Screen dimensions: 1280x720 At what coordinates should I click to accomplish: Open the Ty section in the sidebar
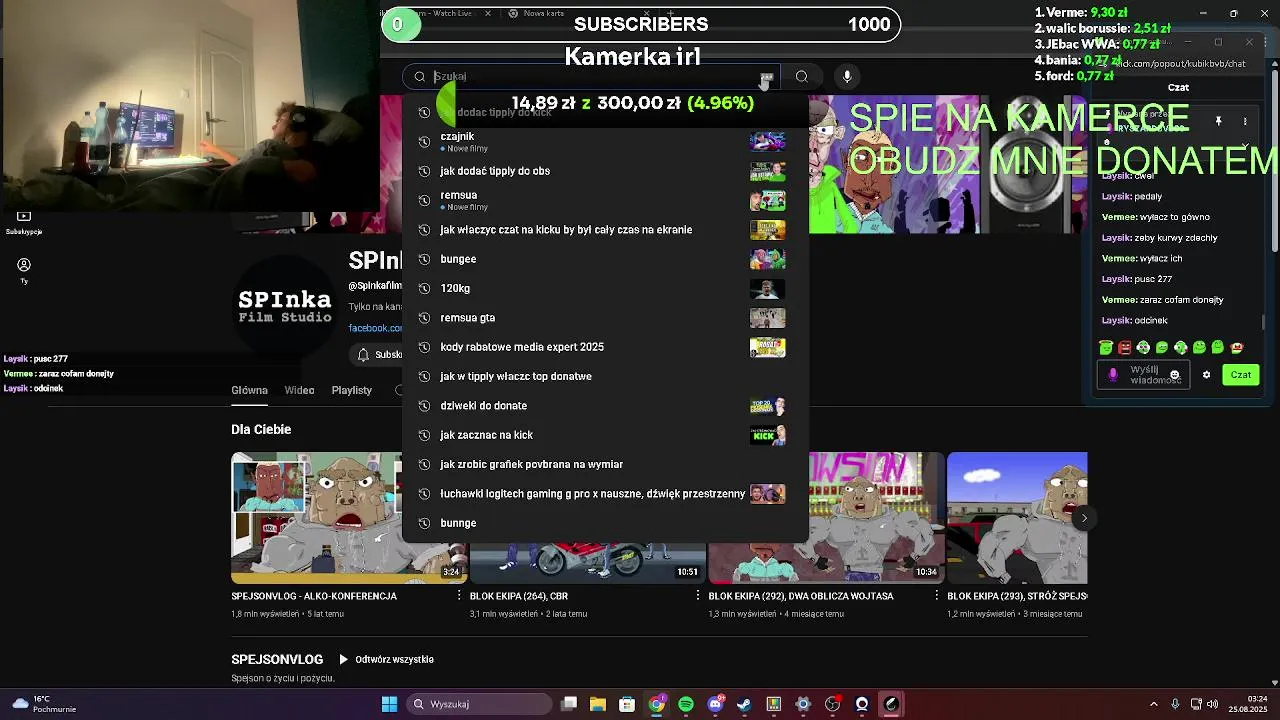pyautogui.click(x=24, y=271)
